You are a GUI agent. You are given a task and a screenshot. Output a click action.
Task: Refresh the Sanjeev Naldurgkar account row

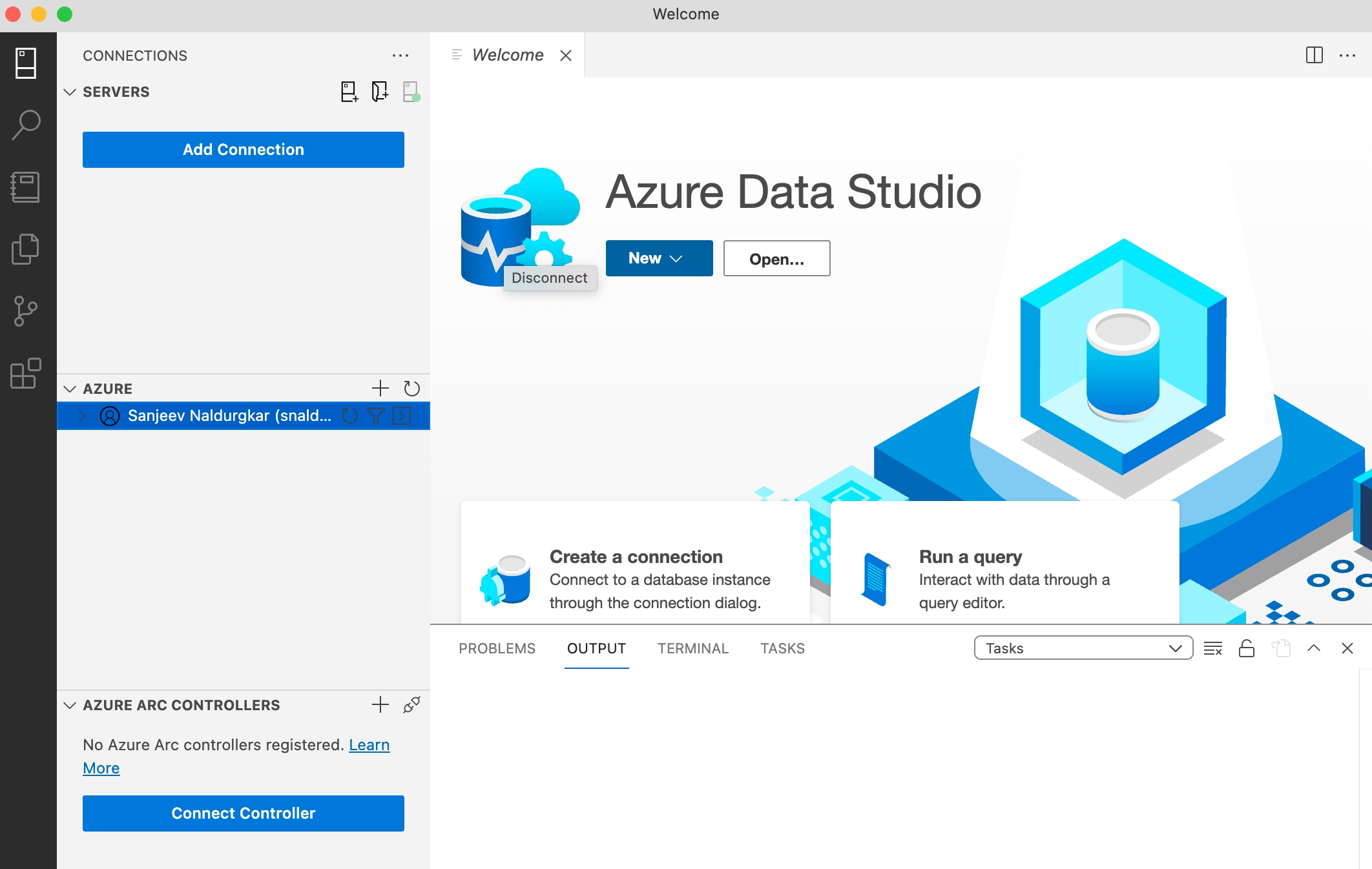pos(350,416)
